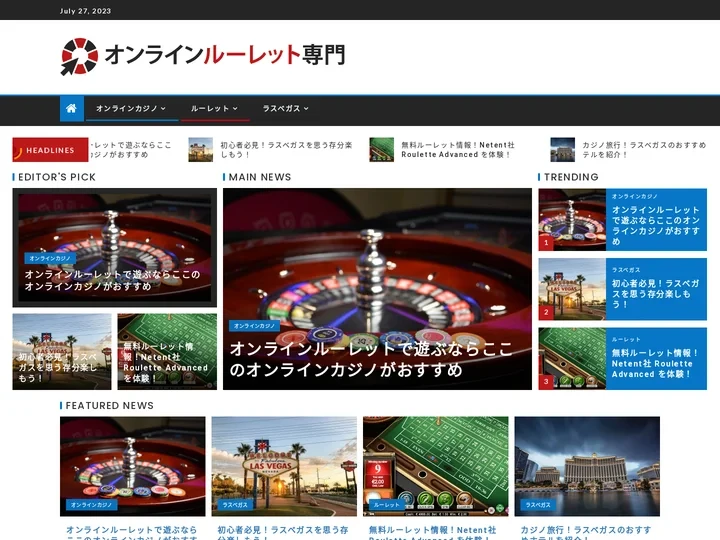Open headline カジノ旅行！ラスベガスのおすすめ in ticker
The width and height of the screenshot is (720, 540).
[644, 150]
